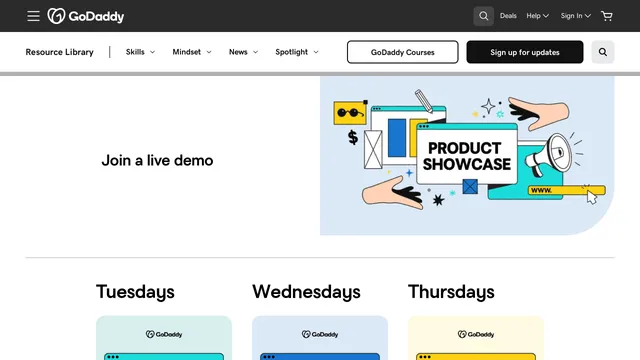Screen dimensions: 640x360
Task: Click the GoDaddy Courses button
Action: point(402,52)
